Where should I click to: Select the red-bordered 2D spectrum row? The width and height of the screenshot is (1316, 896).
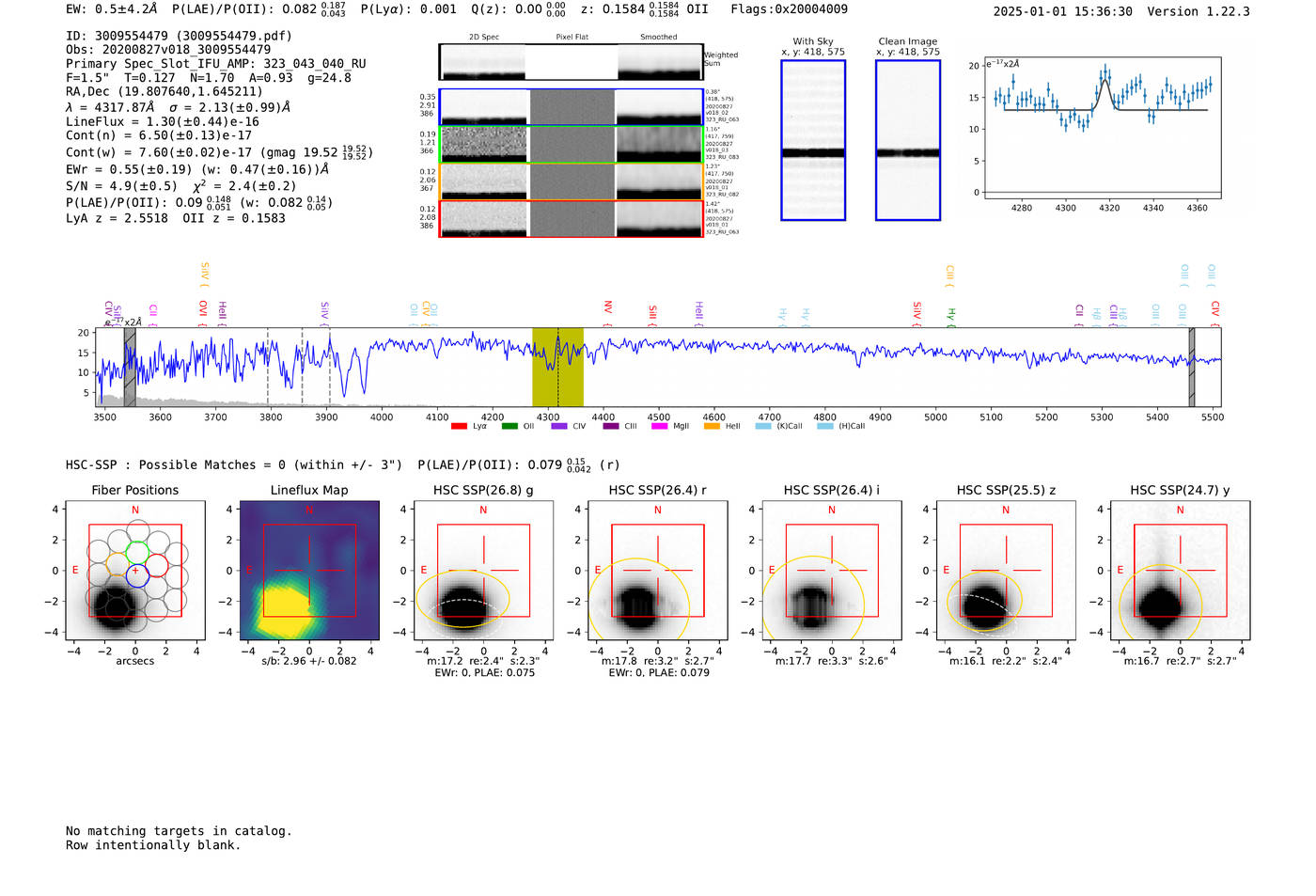571,218
